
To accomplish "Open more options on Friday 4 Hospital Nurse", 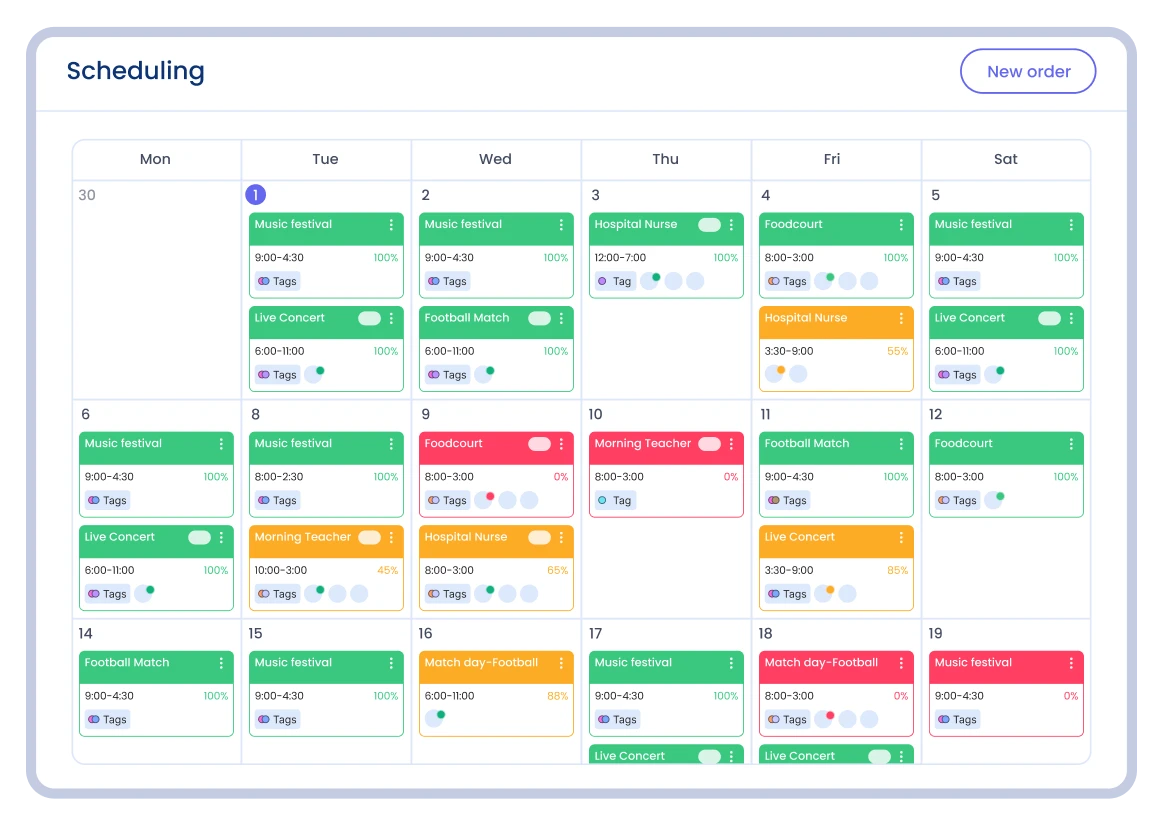I will tap(901, 318).
